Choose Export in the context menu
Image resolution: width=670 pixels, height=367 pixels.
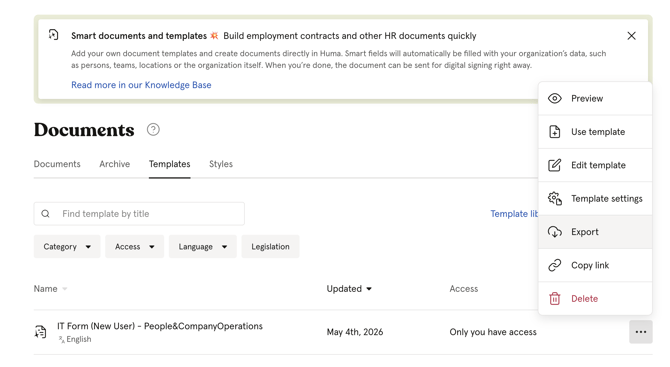(595, 232)
